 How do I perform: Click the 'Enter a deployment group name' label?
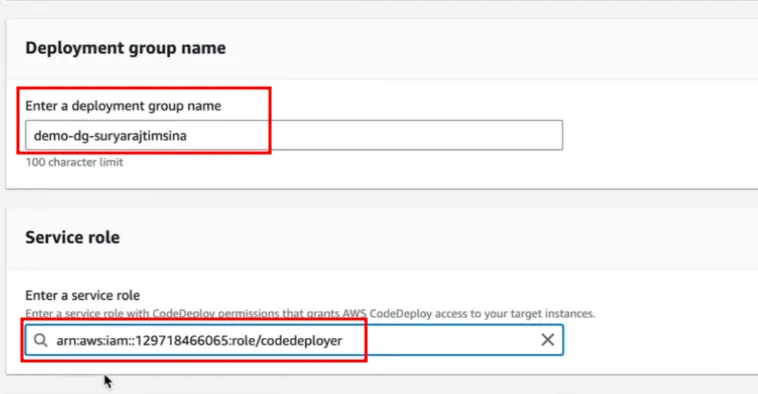point(123,106)
